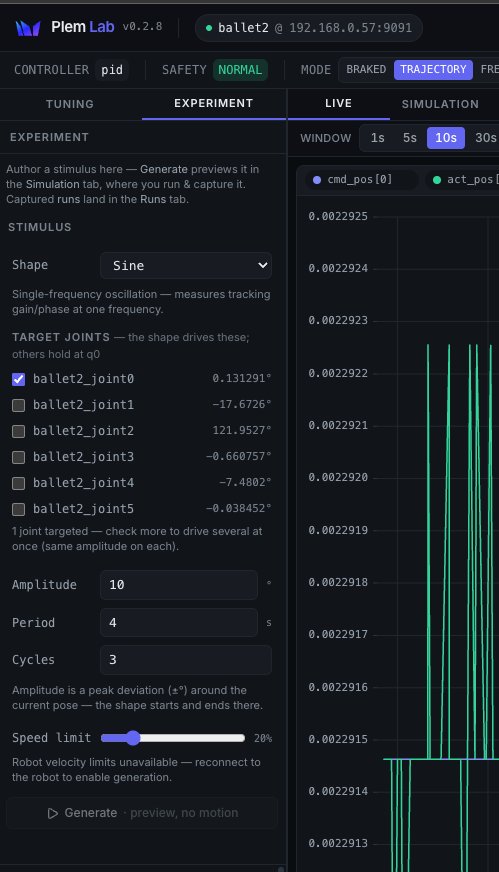This screenshot has width=499, height=872.
Task: Check the ballet2_joint1 checkbox
Action: click(18, 405)
